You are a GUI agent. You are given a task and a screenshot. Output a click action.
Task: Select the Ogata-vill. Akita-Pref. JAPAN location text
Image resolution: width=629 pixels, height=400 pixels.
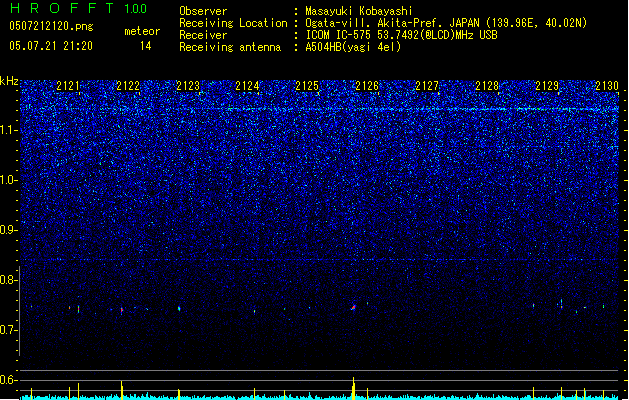click(x=446, y=23)
